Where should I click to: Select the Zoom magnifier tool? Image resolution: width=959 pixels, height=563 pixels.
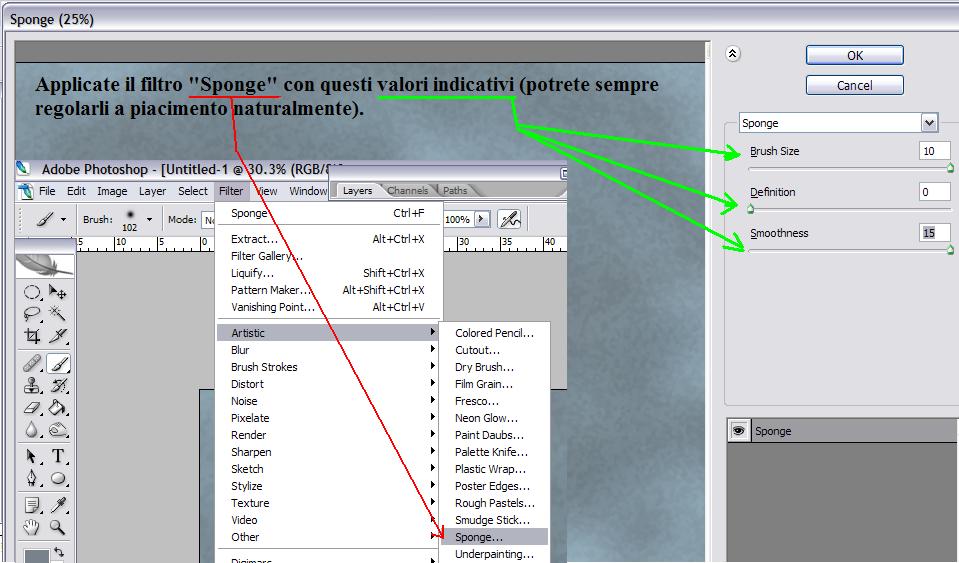[x=57, y=526]
